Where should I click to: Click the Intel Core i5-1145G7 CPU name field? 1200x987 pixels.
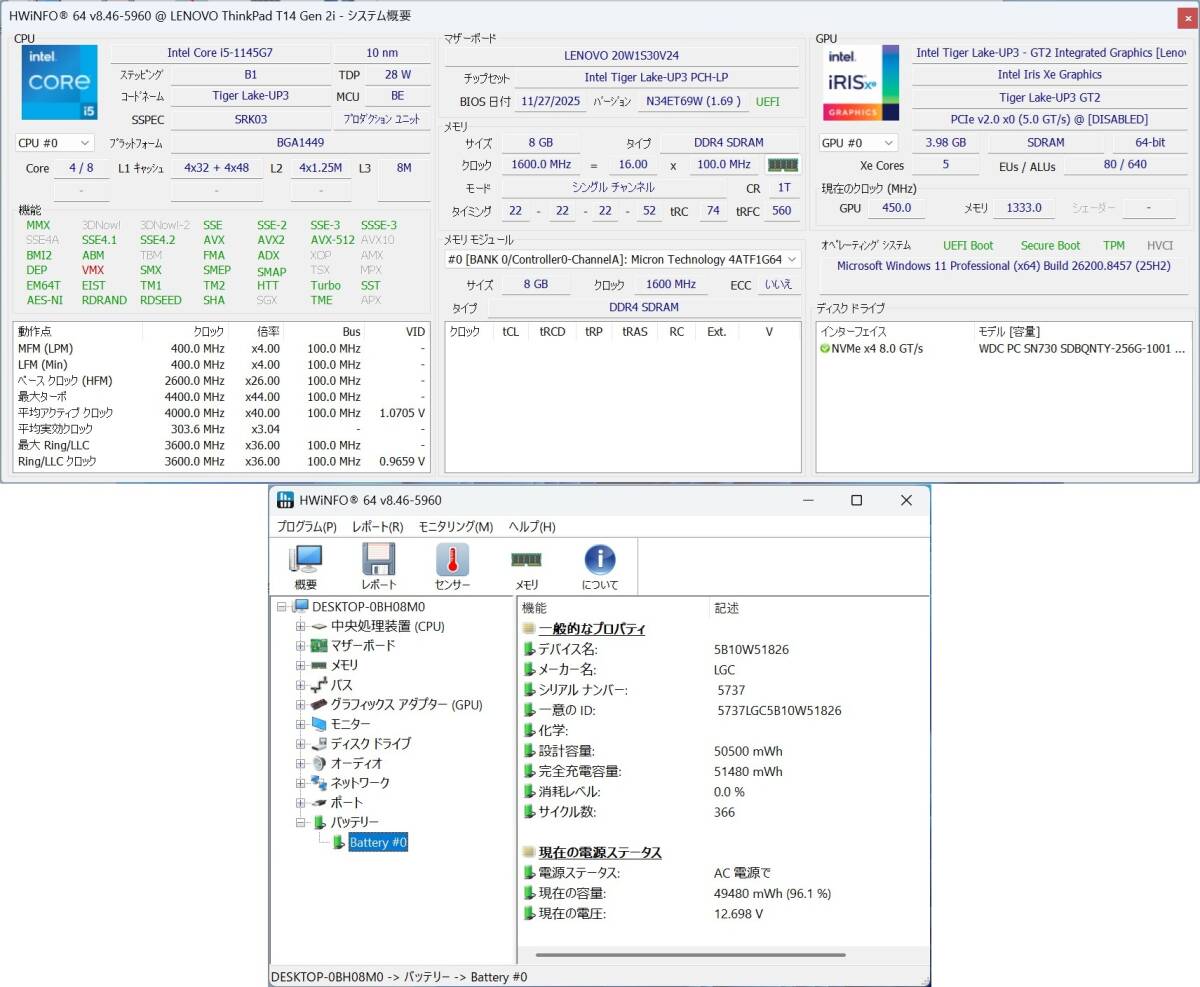click(219, 53)
